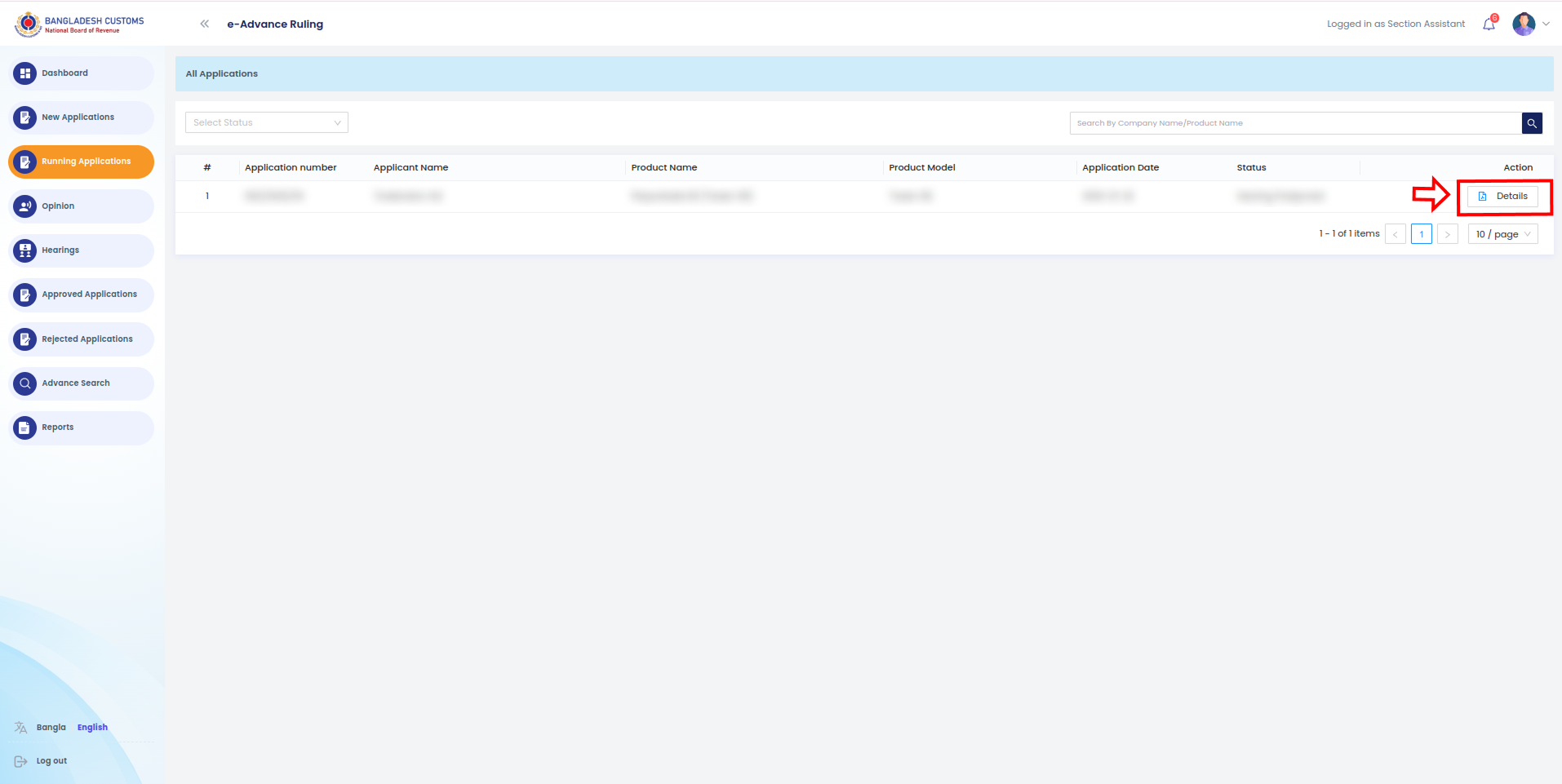This screenshot has width=1562, height=784.
Task: Click Rejected Applications icon
Action: (x=25, y=339)
